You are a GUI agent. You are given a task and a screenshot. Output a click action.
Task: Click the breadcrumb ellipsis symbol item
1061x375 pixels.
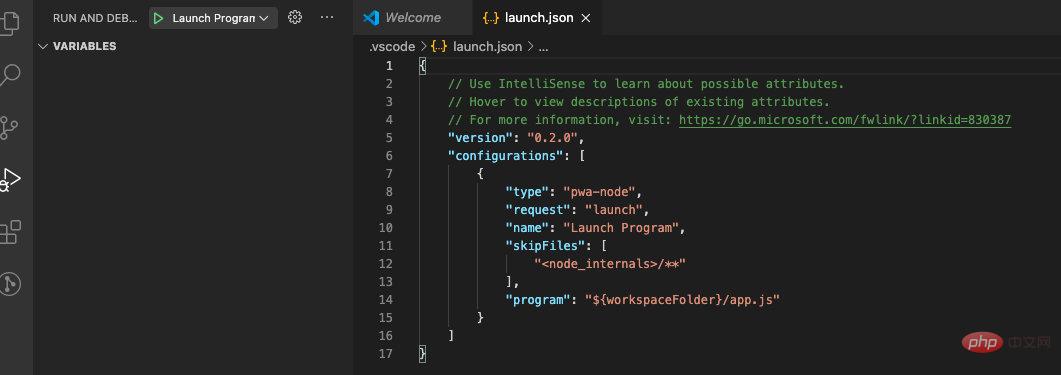coord(543,47)
